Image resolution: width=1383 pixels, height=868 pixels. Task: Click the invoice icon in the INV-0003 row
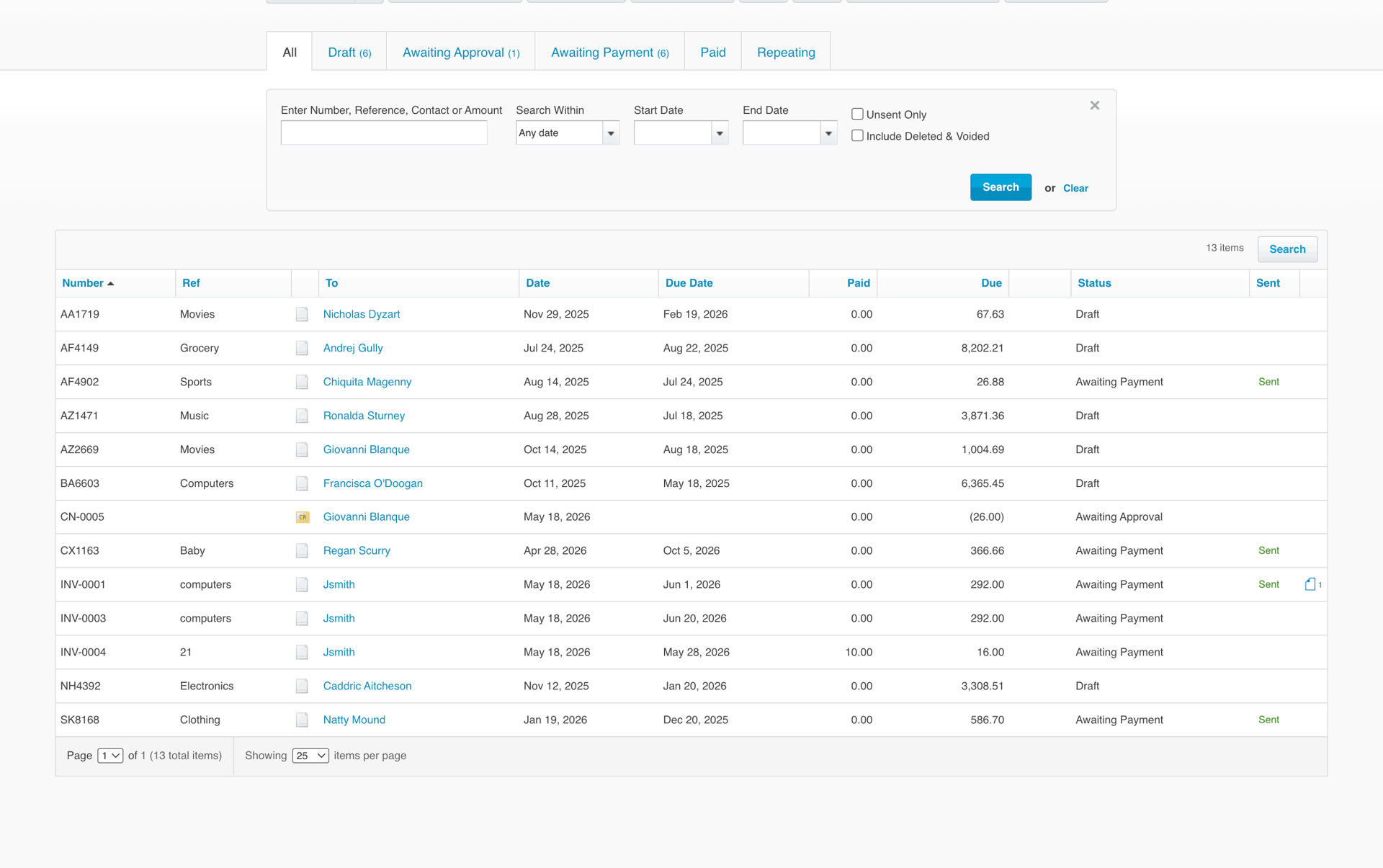(x=302, y=619)
